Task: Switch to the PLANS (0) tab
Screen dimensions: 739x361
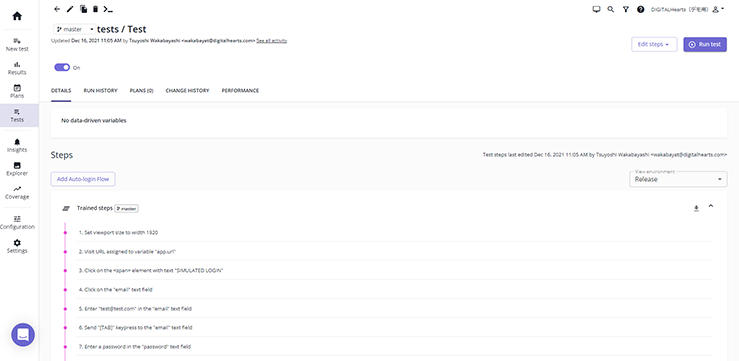Action: pos(141,90)
